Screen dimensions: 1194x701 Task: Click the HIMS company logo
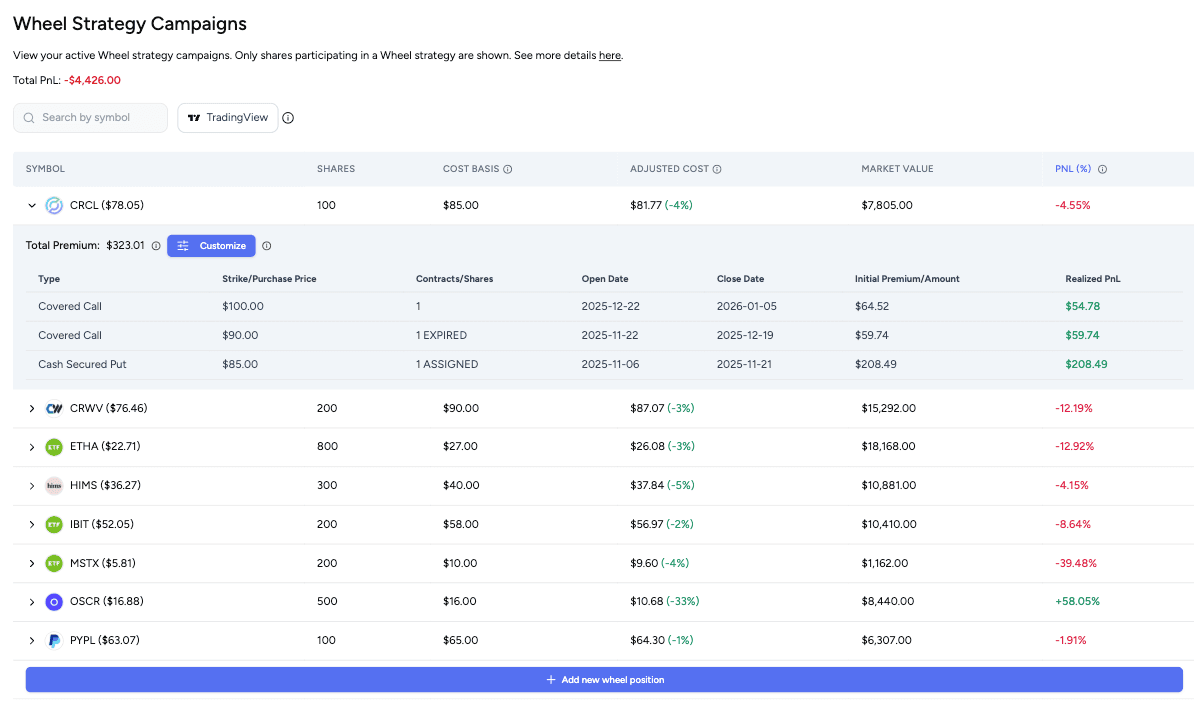coord(54,485)
